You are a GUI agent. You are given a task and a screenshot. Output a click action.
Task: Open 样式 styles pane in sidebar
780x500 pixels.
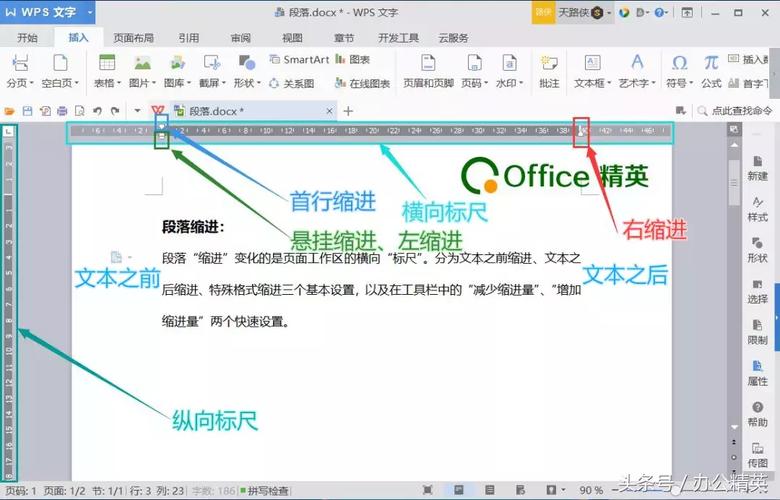click(757, 209)
